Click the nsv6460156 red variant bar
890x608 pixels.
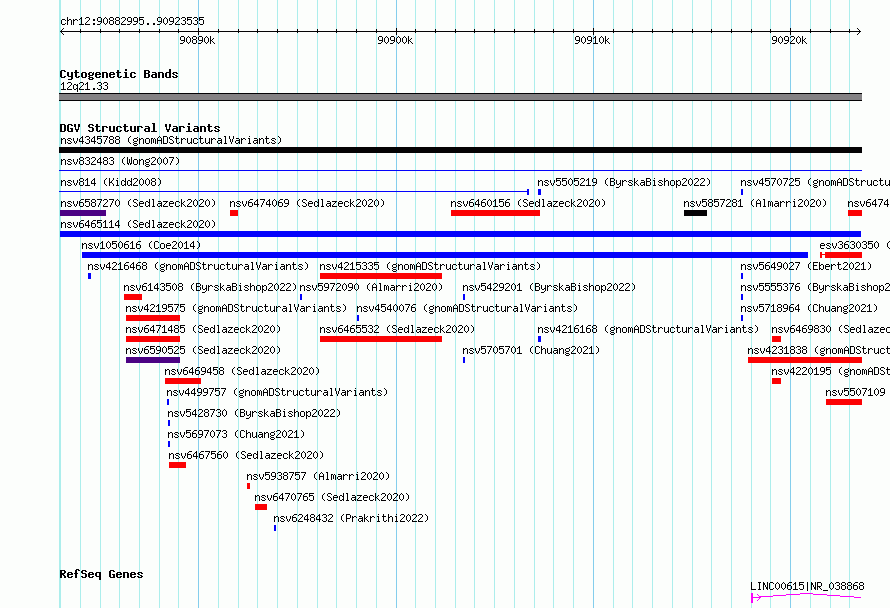(x=496, y=213)
